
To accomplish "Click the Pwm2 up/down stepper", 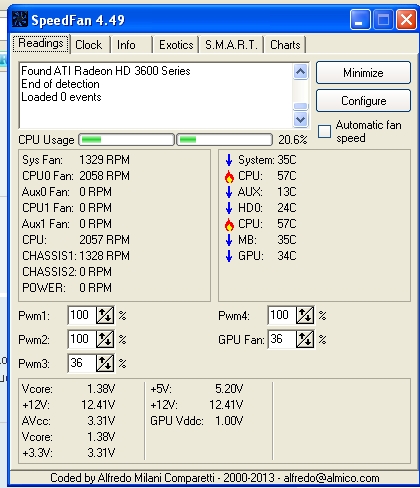I will (105, 339).
